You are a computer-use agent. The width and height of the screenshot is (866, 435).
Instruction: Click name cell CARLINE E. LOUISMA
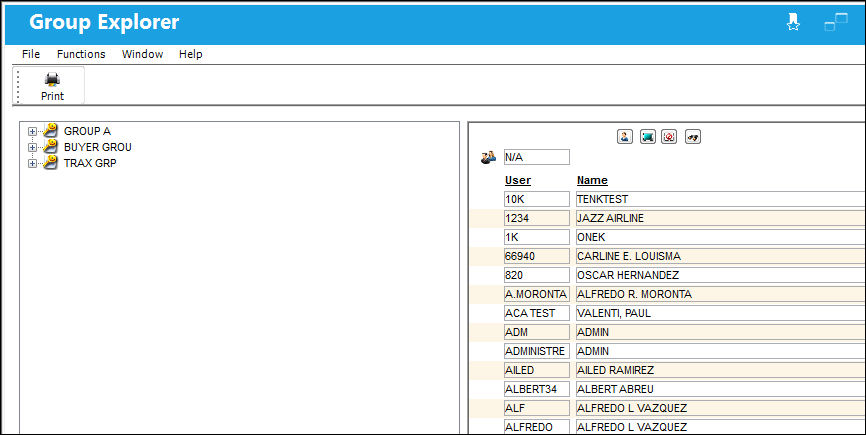[720, 256]
